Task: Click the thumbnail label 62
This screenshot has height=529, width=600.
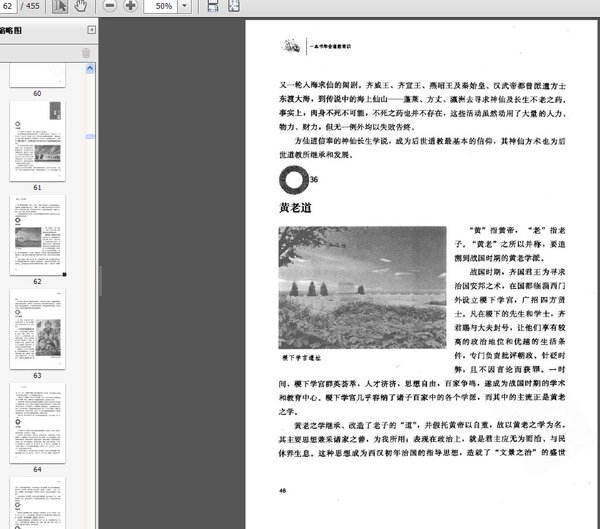Action: coord(37,281)
